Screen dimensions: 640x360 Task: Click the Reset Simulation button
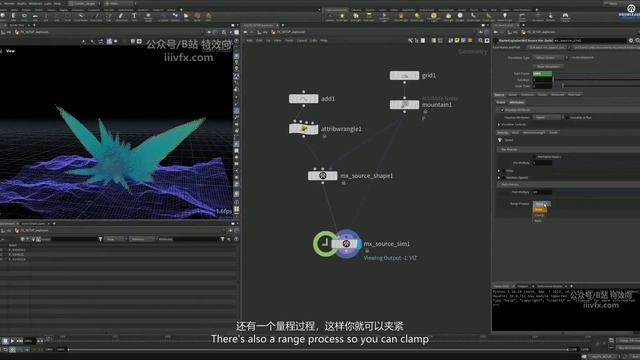pyautogui.click(x=548, y=66)
